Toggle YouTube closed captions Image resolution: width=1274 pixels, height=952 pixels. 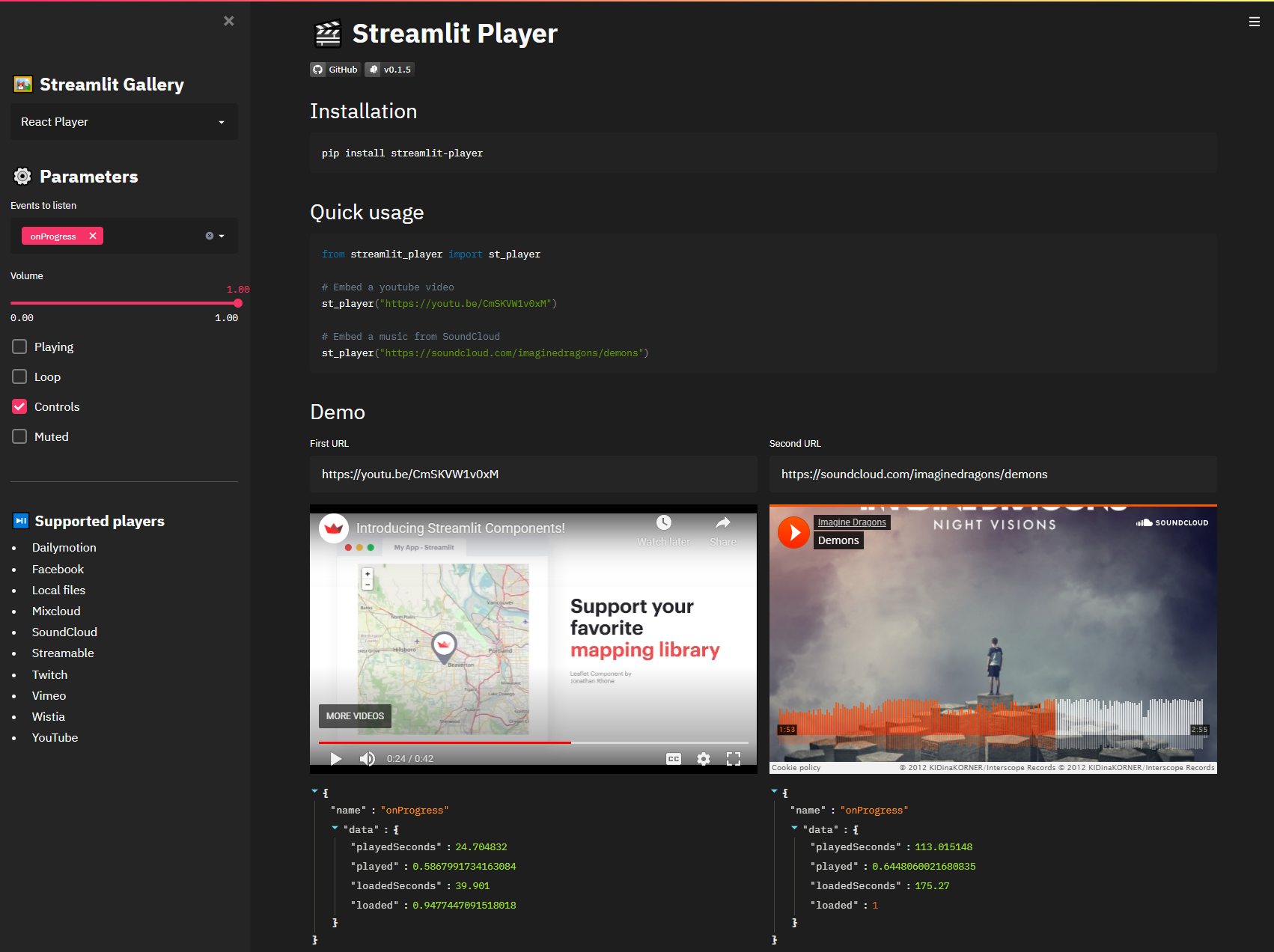pos(674,758)
